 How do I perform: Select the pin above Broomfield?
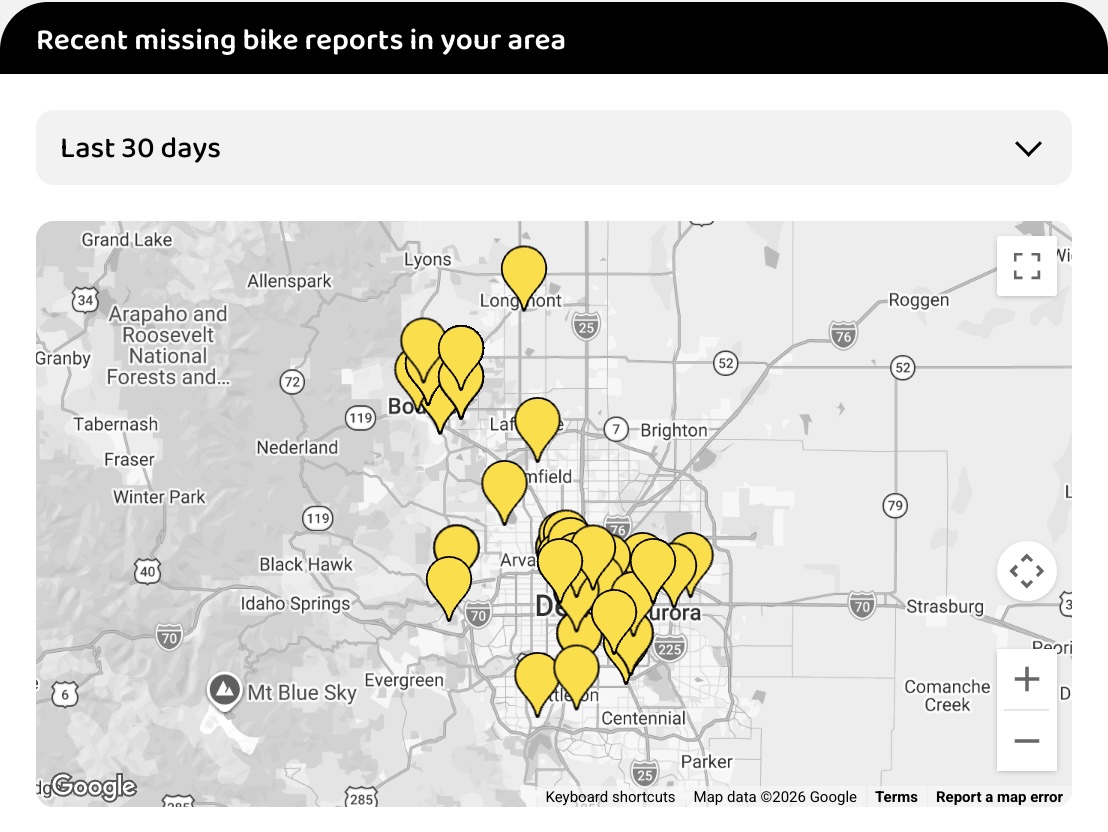[x=503, y=487]
